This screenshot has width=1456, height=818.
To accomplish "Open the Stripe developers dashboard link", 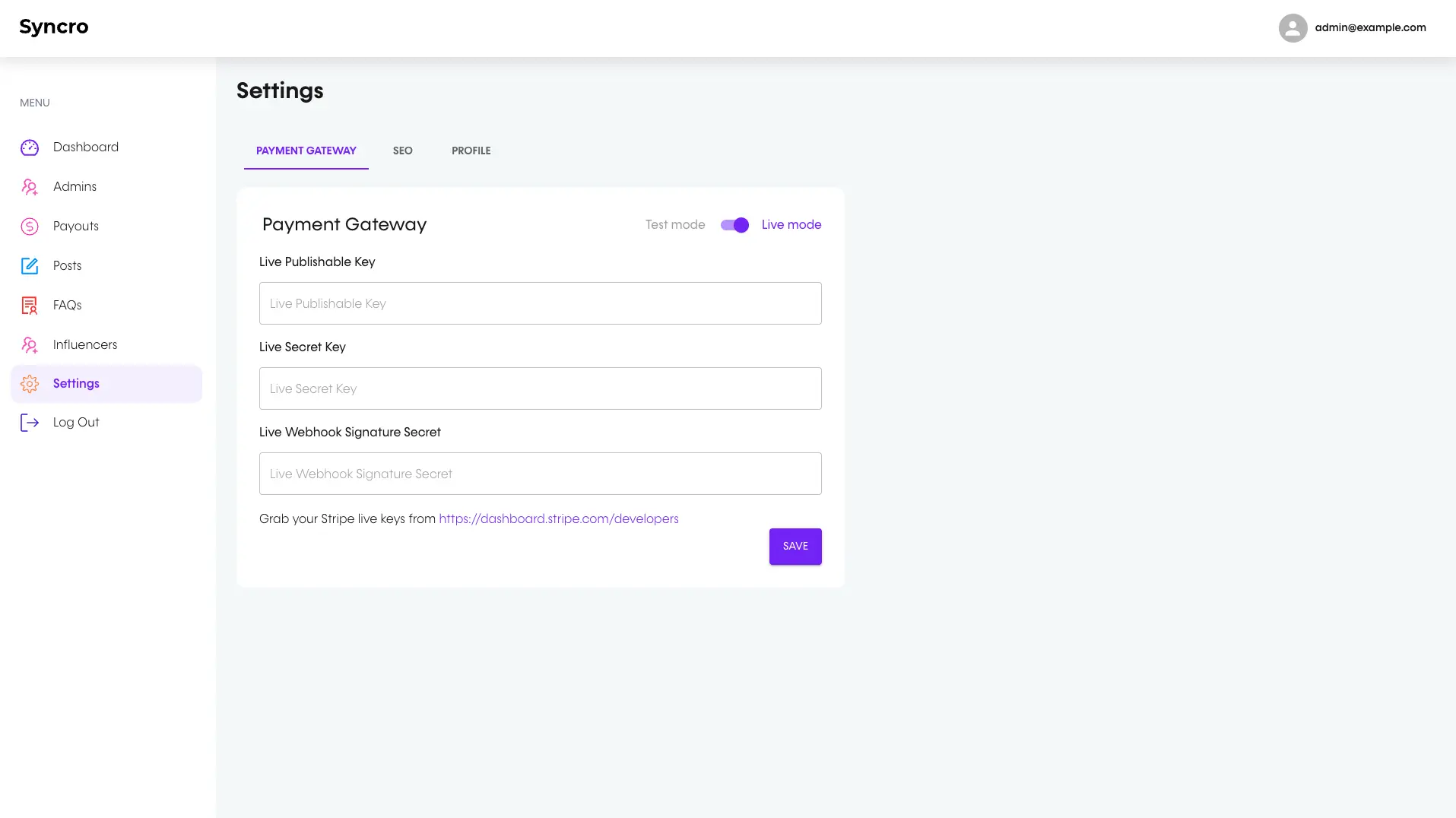I will coord(559,518).
